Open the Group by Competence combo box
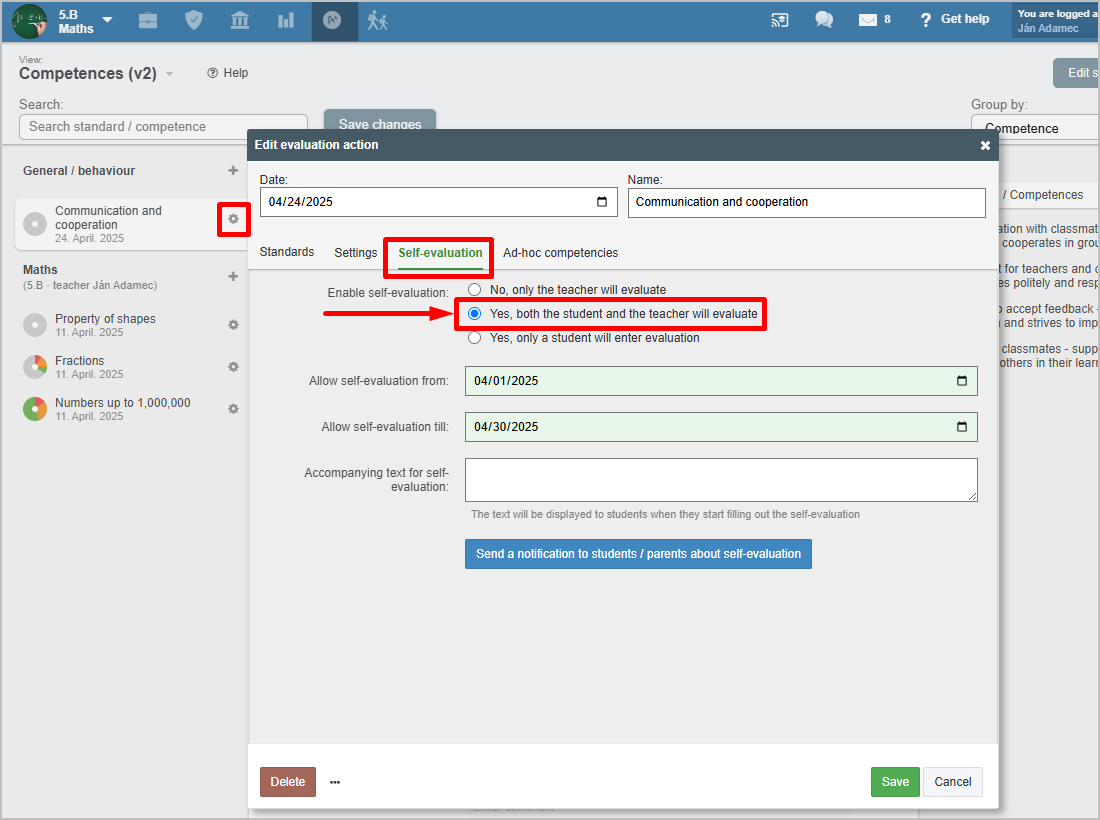The width and height of the screenshot is (1100, 820). (1035, 128)
